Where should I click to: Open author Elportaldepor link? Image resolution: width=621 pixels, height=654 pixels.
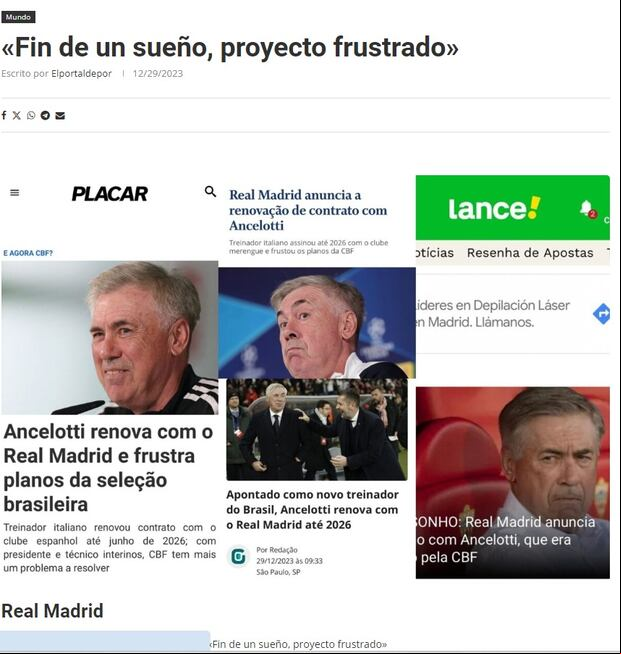81,73
